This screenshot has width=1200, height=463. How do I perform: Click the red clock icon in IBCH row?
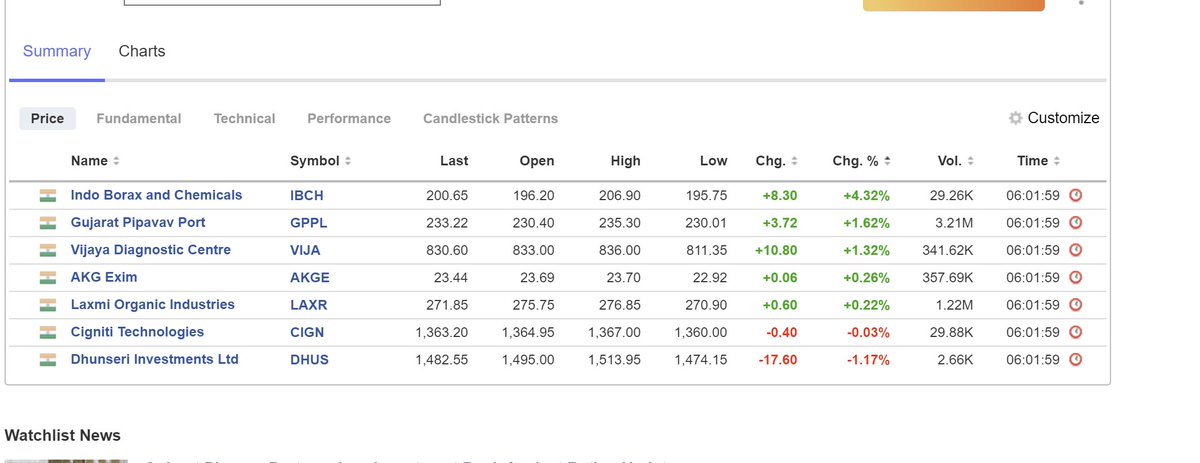click(x=1076, y=196)
